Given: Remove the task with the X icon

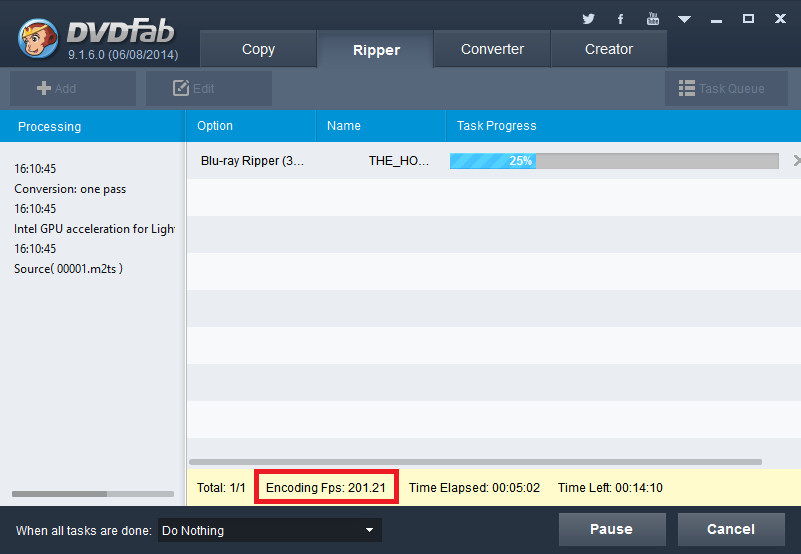Looking at the screenshot, I should pos(796,161).
